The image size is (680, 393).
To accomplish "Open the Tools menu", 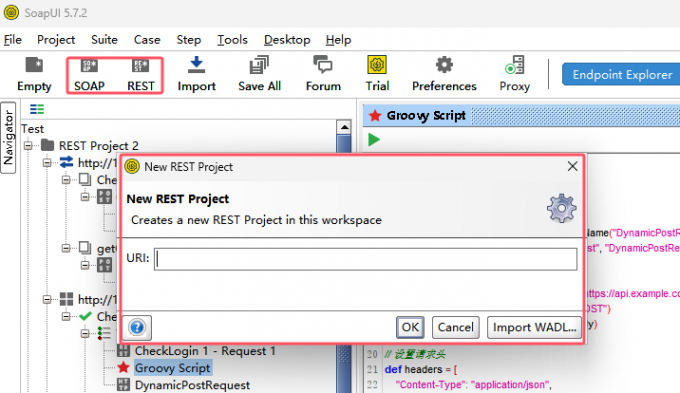I will point(232,40).
